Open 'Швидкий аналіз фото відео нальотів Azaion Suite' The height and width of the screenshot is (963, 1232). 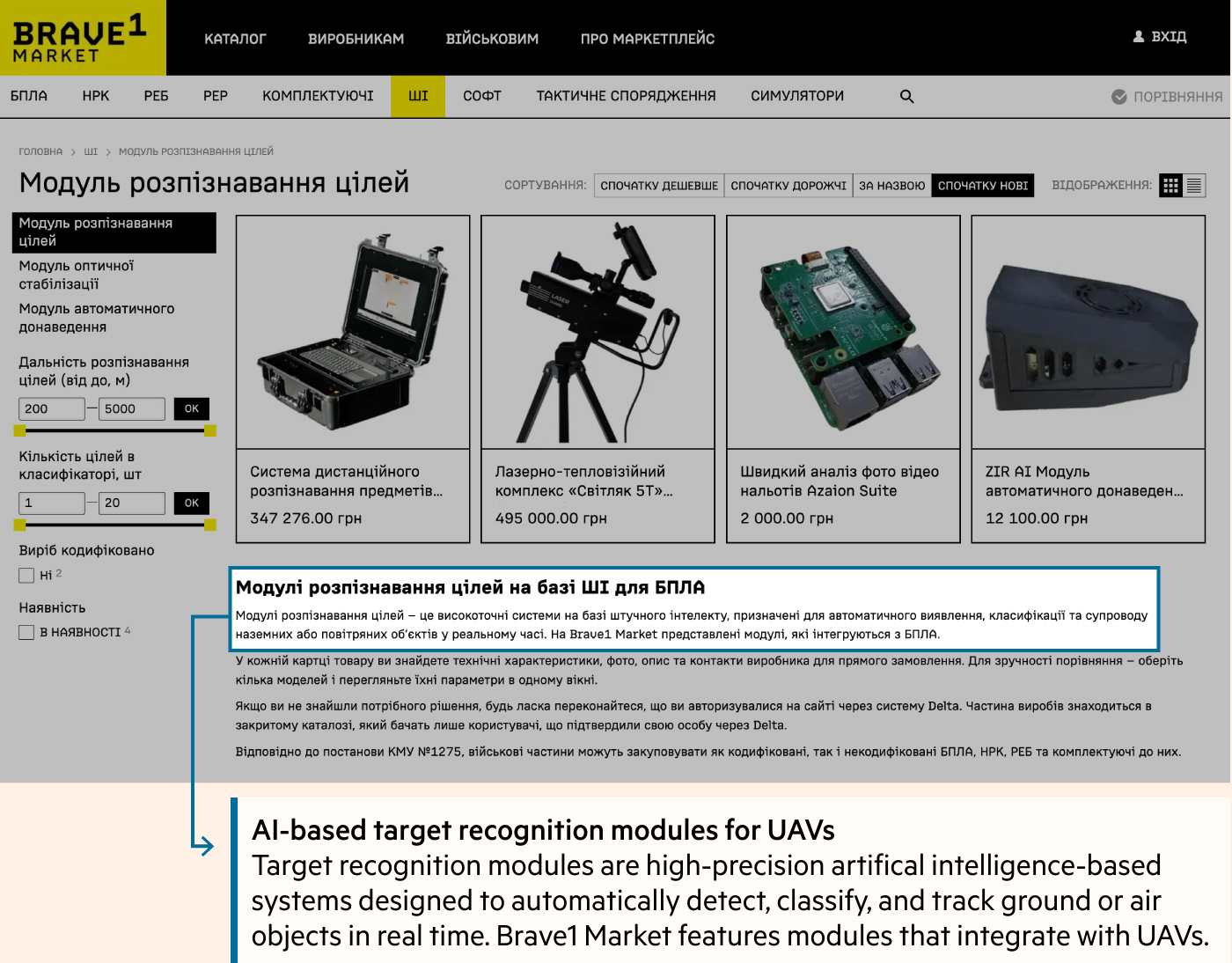840,481
